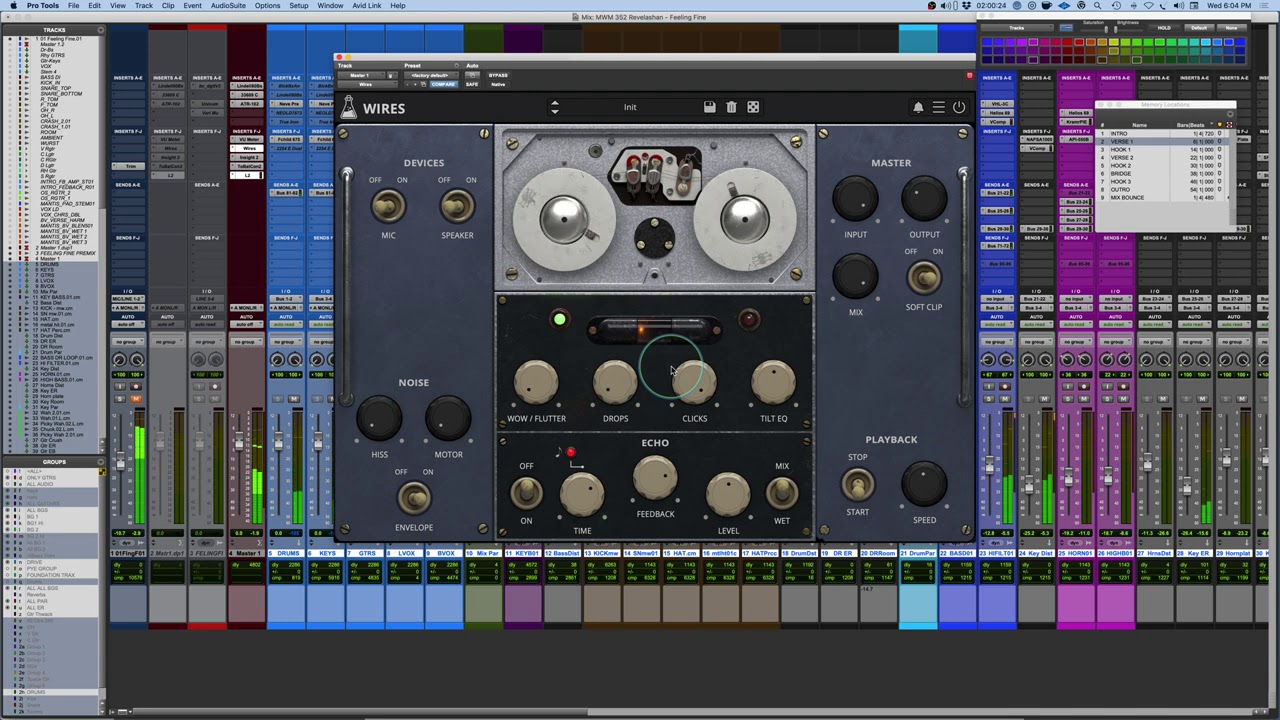The image size is (1280, 720).
Task: Flip the SPEAKER device switch
Action: pyautogui.click(x=457, y=206)
